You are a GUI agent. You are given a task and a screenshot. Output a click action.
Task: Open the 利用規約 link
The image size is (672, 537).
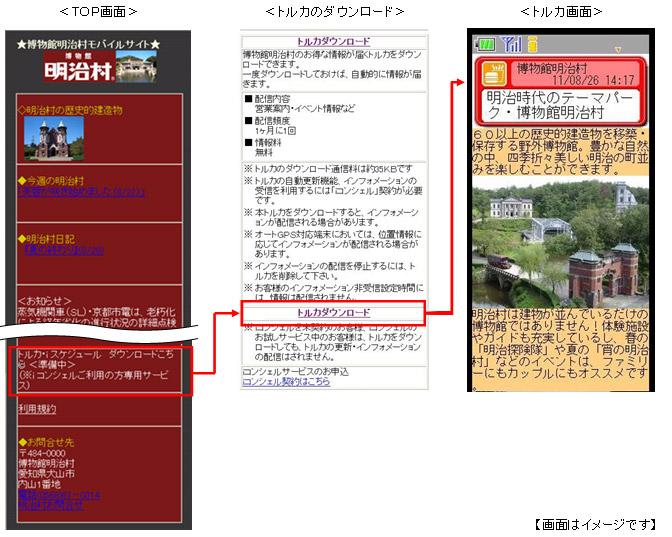[x=37, y=409]
